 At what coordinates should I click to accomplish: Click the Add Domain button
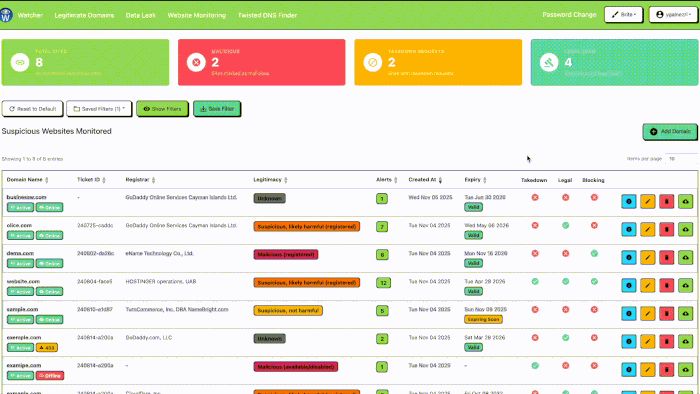(670, 132)
